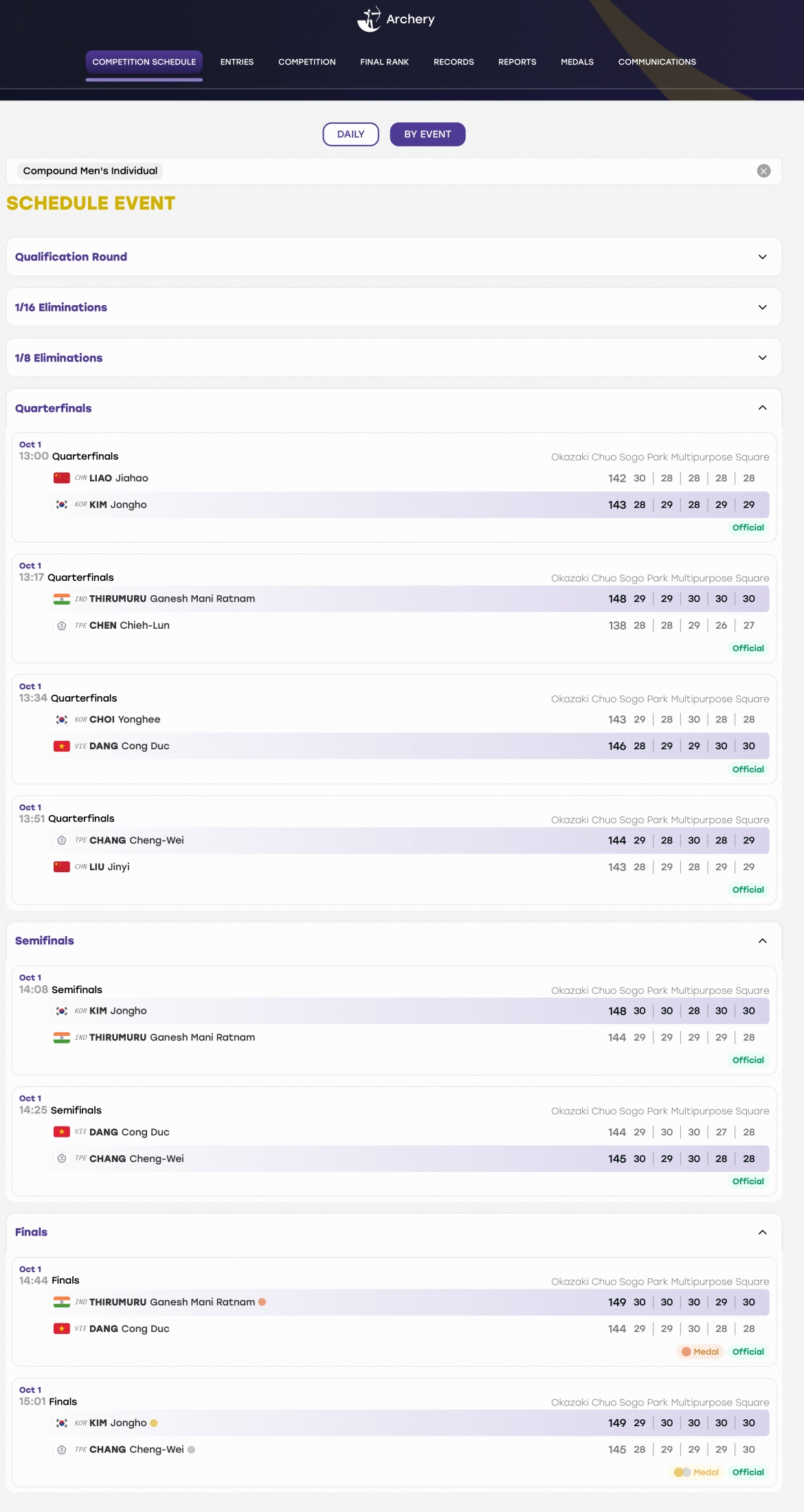Click India flag beside THIRUMURU in 13:17 quarterfinal
Image resolution: width=804 pixels, height=1512 pixels.
62,599
